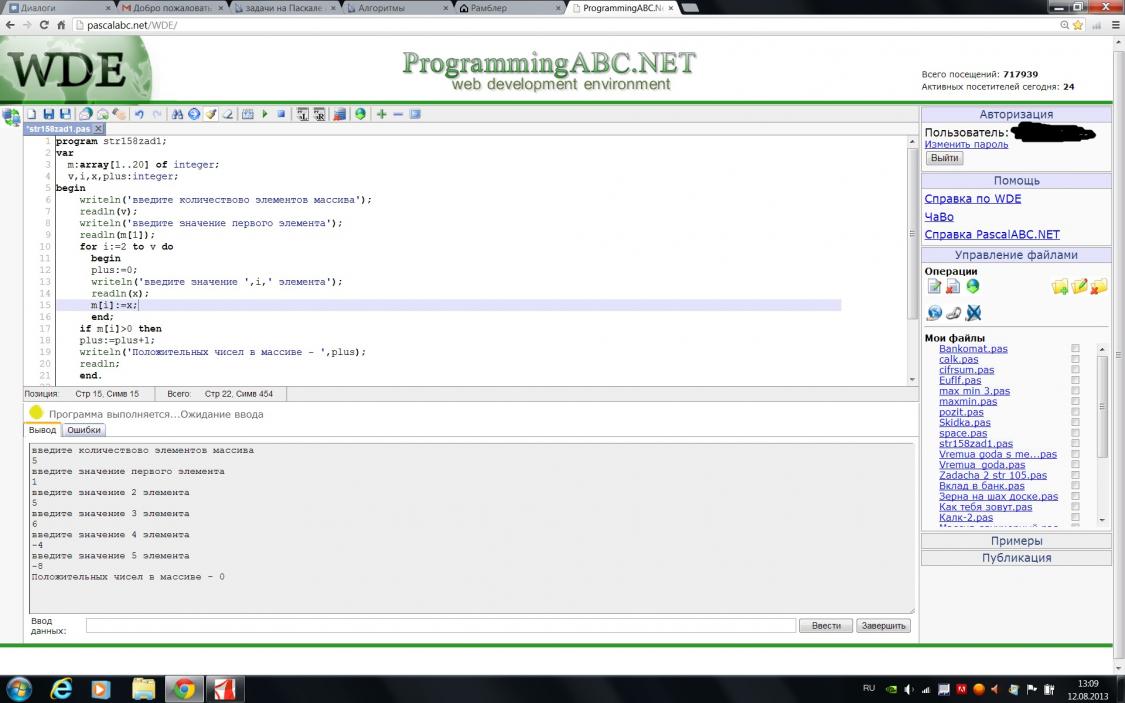Open the ЧаВо link
The height and width of the screenshot is (703, 1125).
pyautogui.click(x=938, y=217)
